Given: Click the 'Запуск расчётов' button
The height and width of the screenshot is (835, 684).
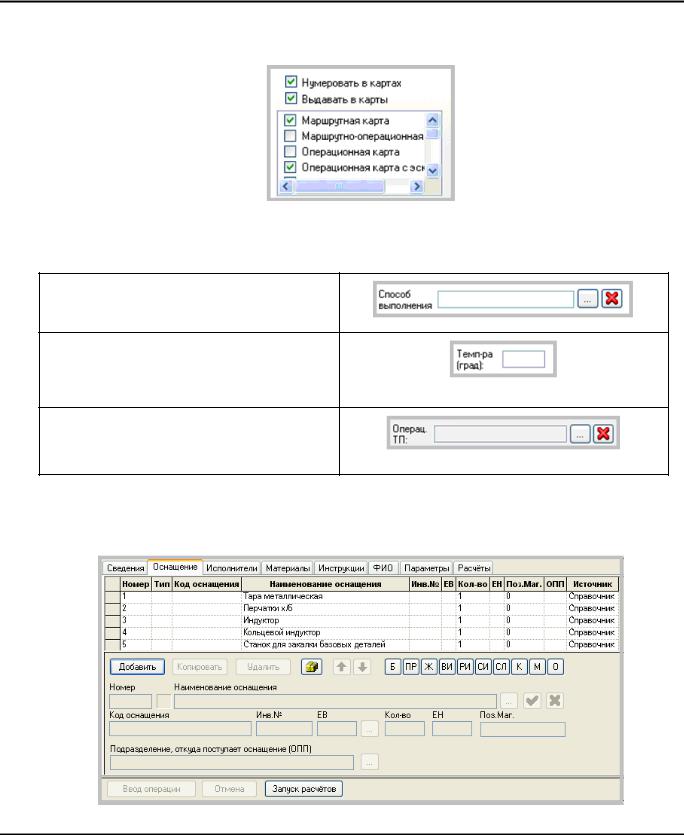Looking at the screenshot, I should [304, 789].
